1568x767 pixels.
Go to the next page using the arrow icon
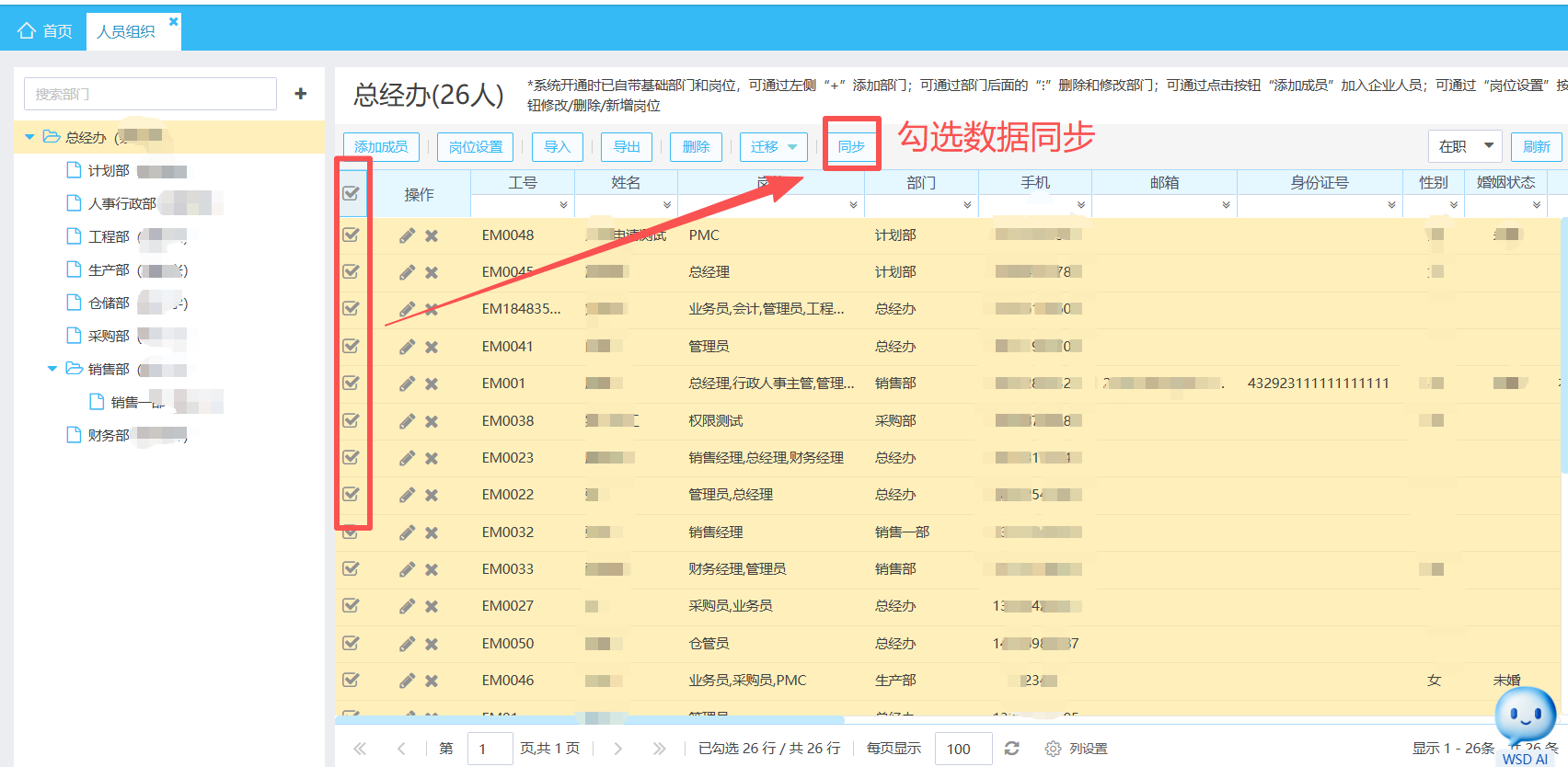pos(617,749)
